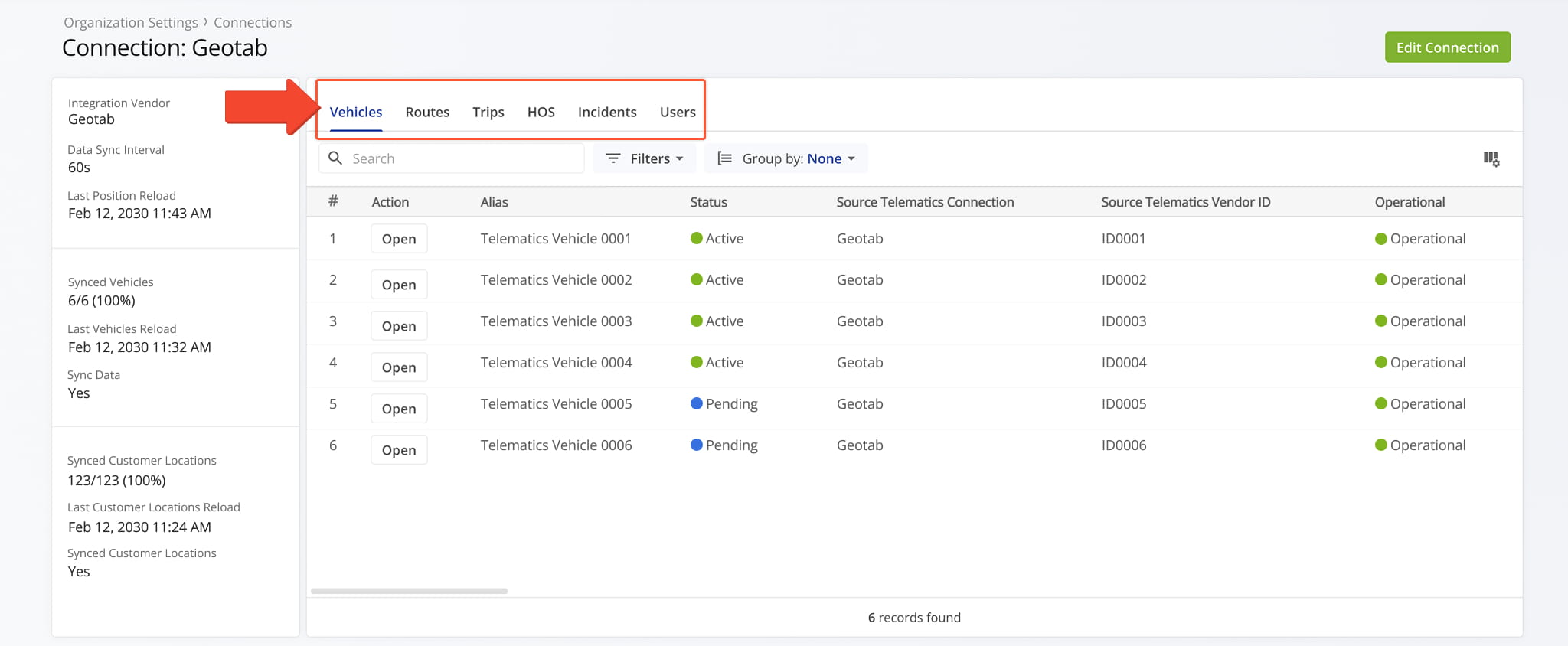
Task: Select alias Telematics Vehicle 0005
Action: [x=557, y=404]
